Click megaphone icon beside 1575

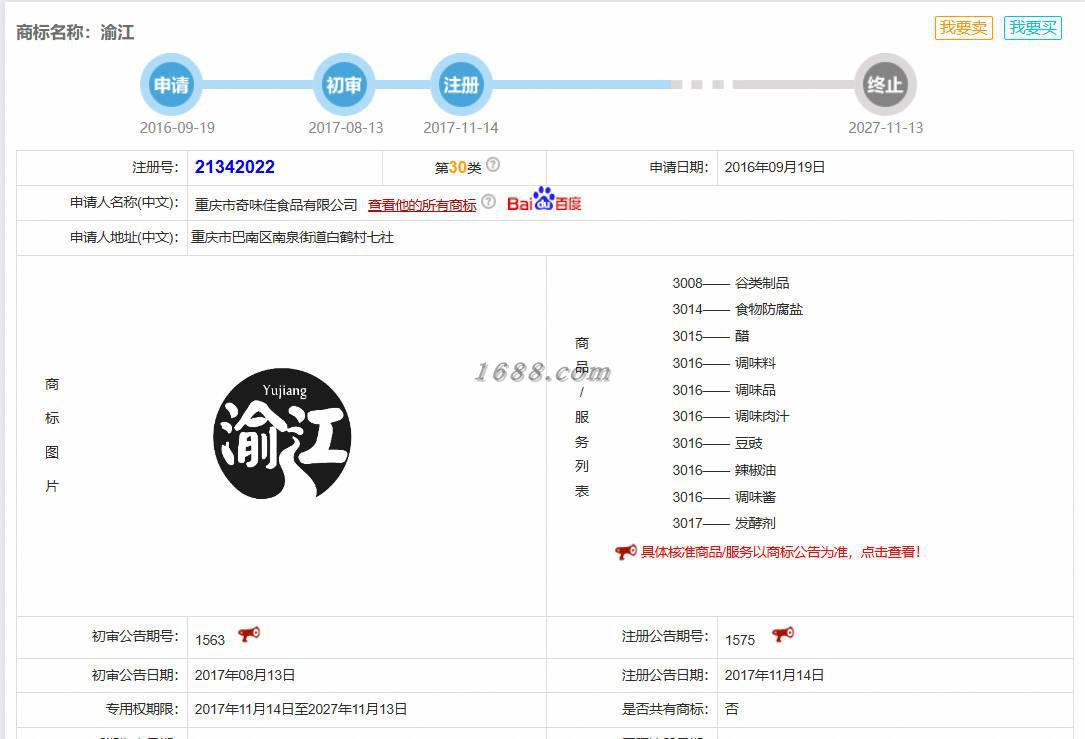783,634
